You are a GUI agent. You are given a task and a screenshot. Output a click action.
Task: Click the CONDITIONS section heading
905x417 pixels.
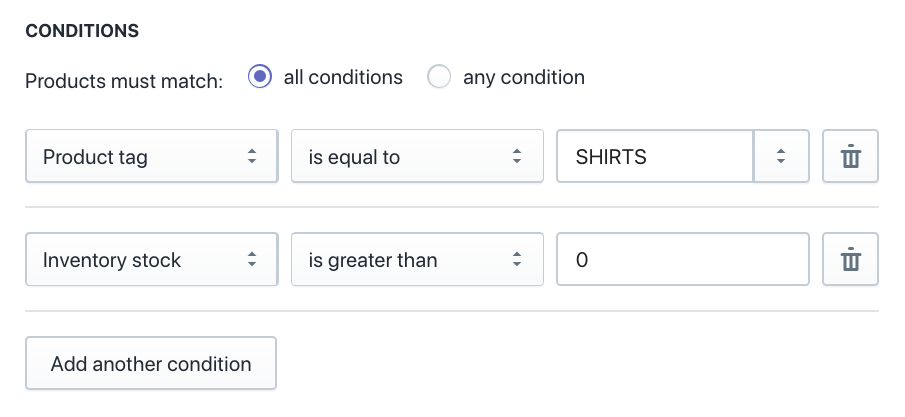coord(82,30)
